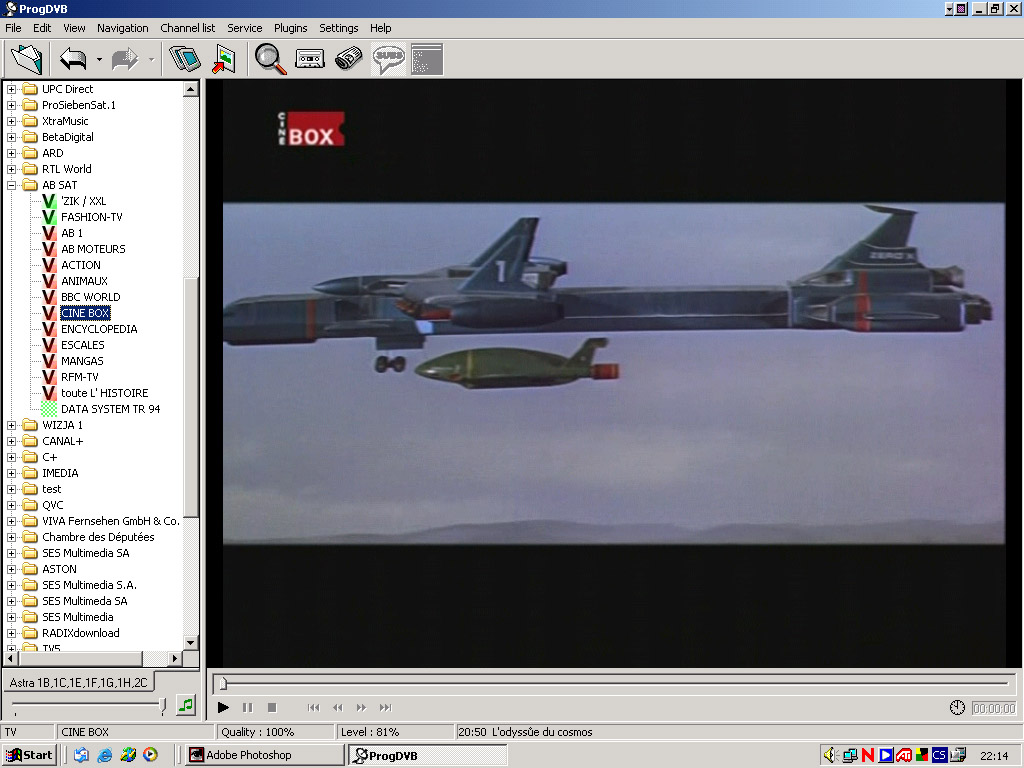
Task: Switch to Adobe Photoshop in taskbar
Action: tap(264, 755)
